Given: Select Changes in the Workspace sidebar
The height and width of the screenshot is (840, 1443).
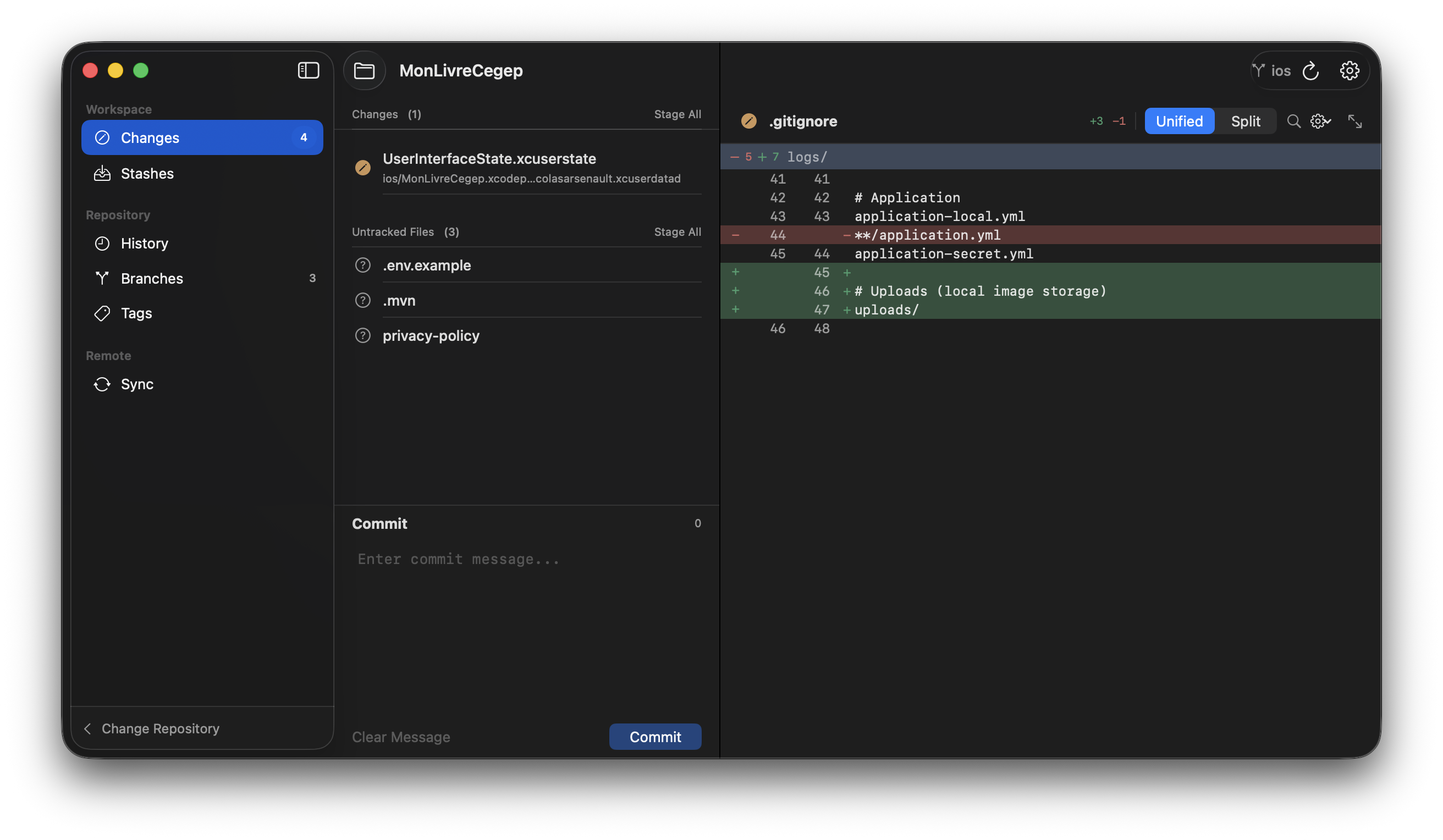Looking at the screenshot, I should pyautogui.click(x=202, y=137).
